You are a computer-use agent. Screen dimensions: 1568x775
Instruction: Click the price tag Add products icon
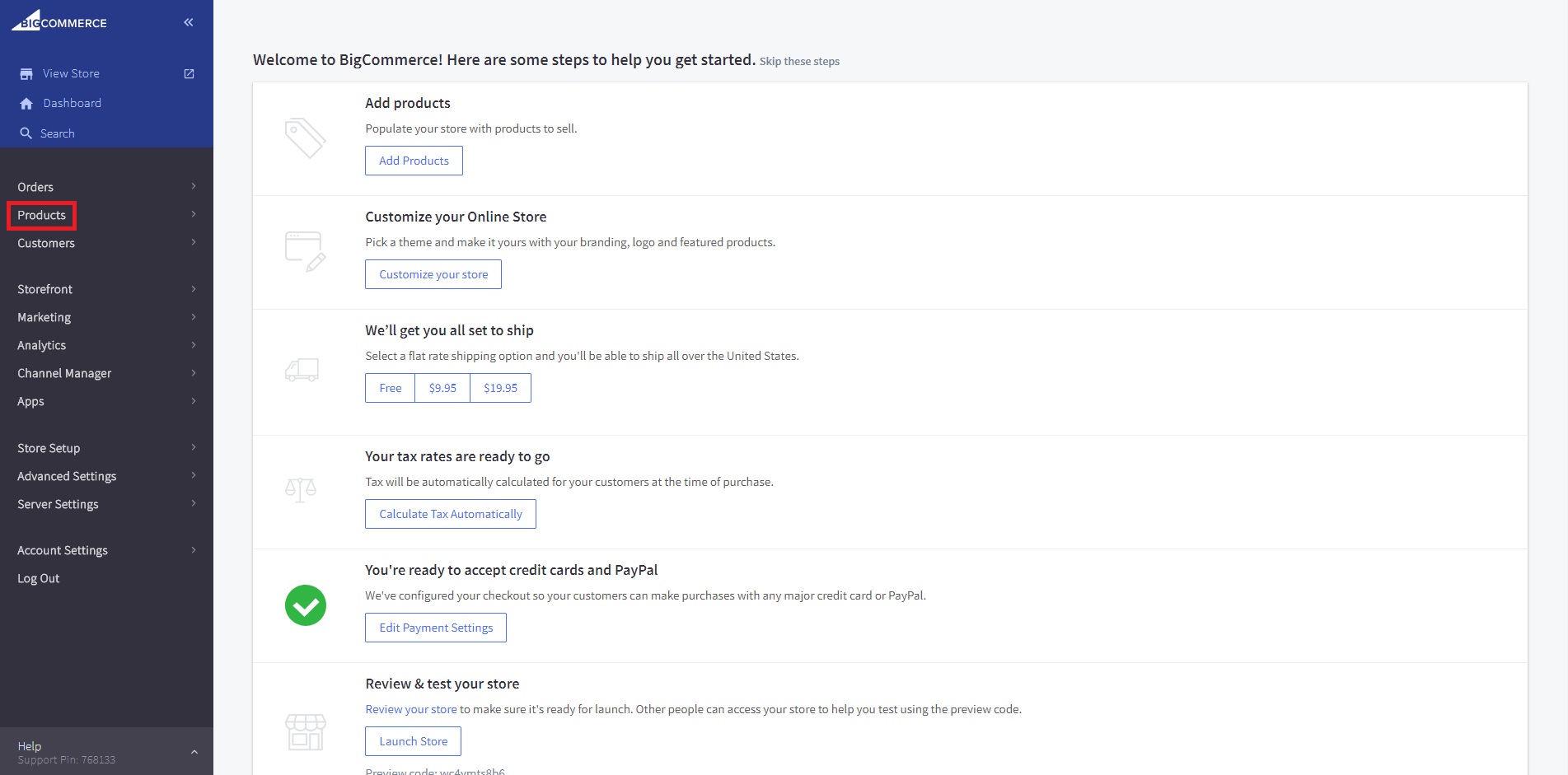tap(305, 138)
